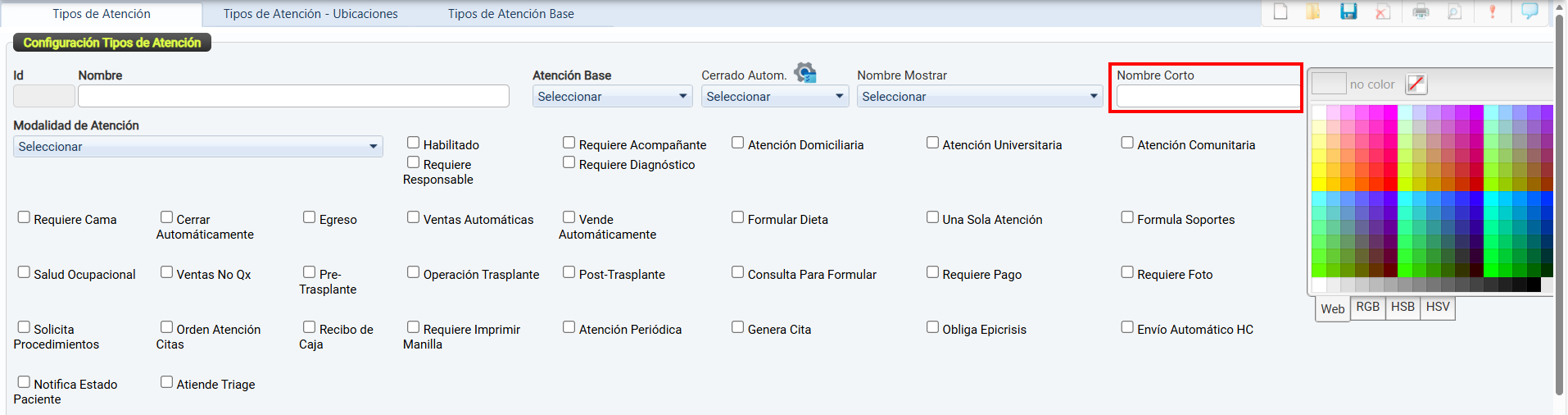Open the Nombre Mostrar dropdown

click(x=979, y=97)
